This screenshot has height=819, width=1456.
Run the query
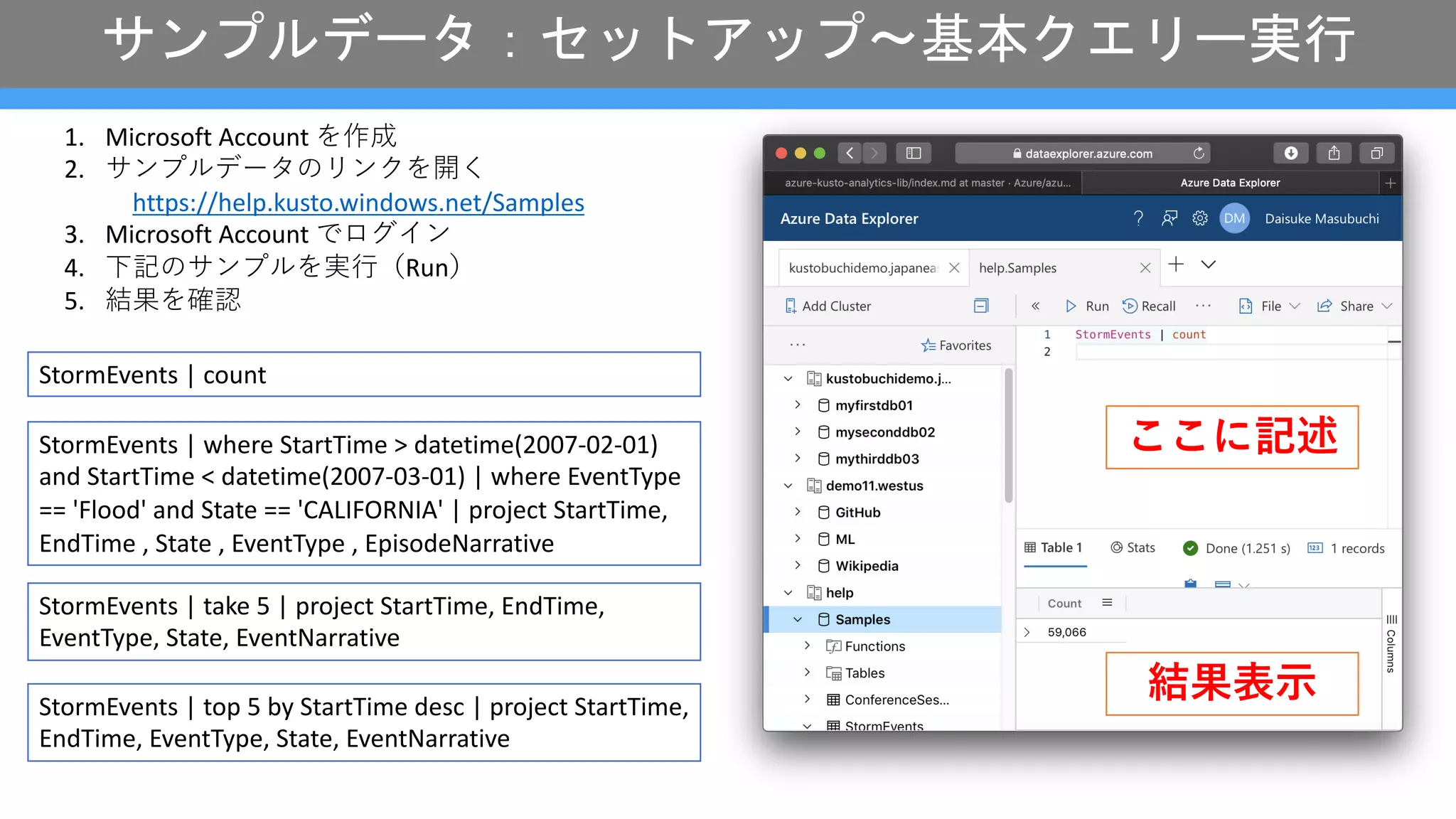[1087, 306]
